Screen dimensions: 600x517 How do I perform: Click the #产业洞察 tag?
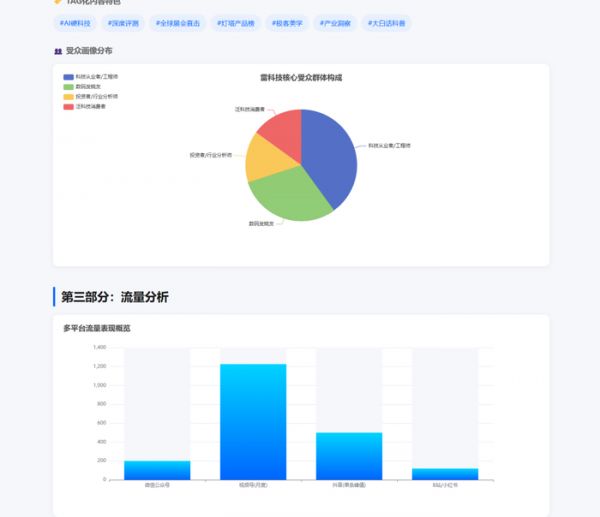point(336,22)
